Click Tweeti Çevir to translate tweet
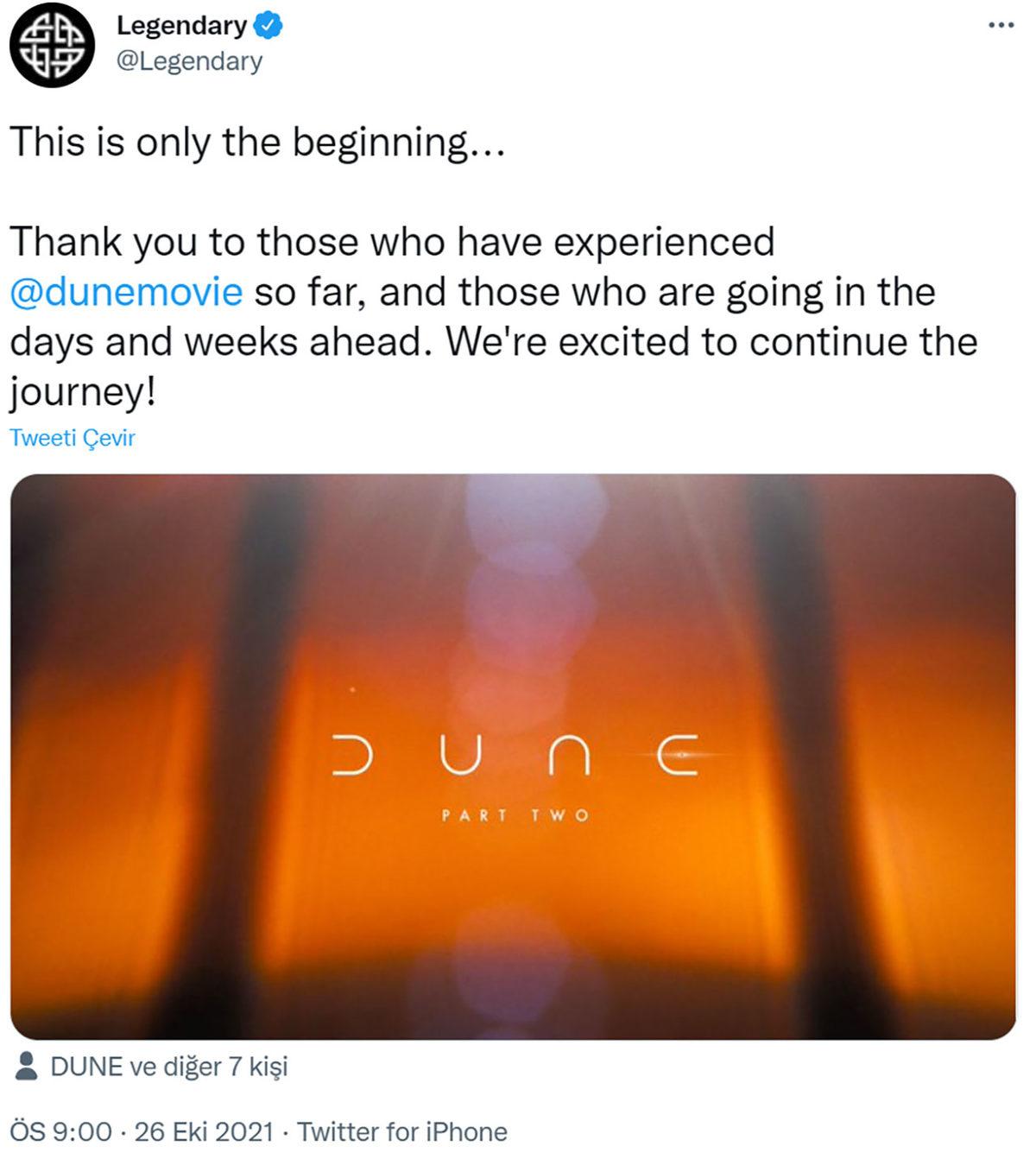The image size is (1036, 1172). (x=73, y=438)
